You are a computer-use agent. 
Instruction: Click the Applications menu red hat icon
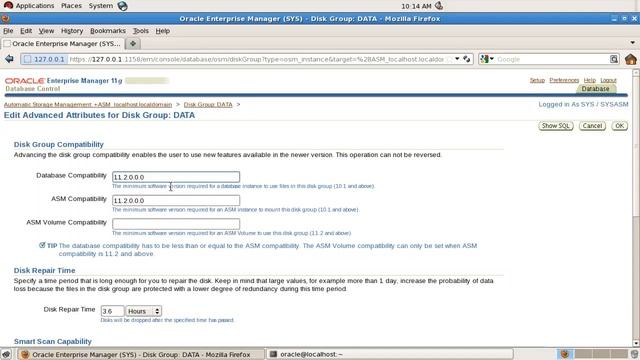click(x=8, y=6)
